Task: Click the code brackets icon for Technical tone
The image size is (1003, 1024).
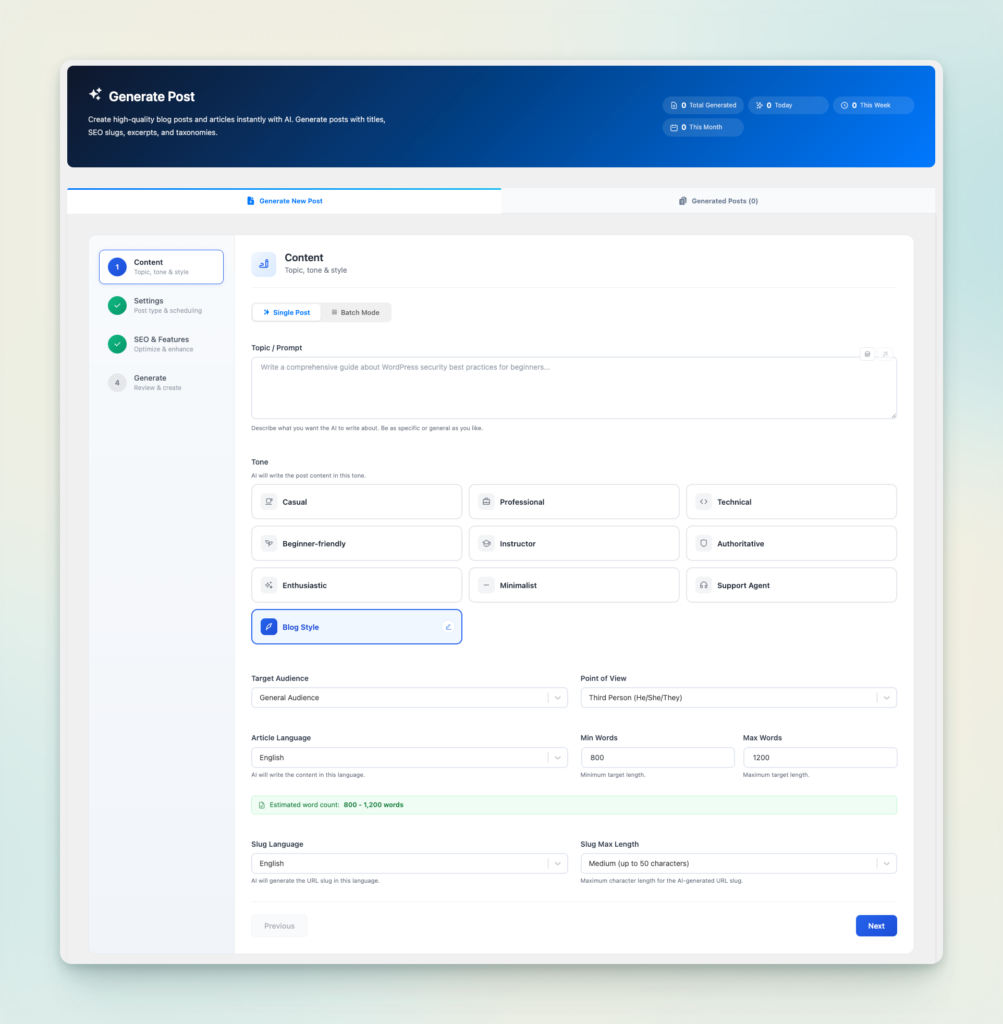Action: 703,502
